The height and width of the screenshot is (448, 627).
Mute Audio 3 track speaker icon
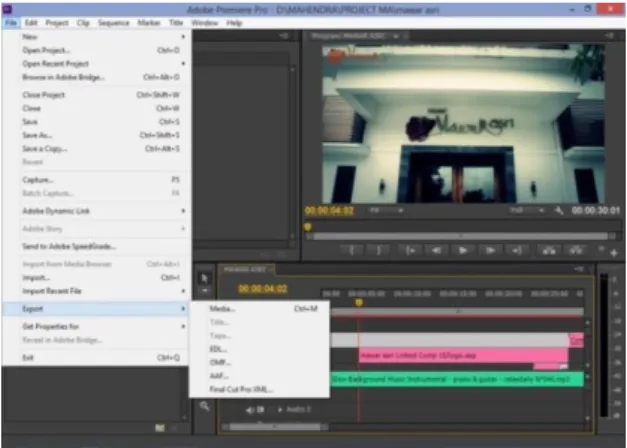tap(250, 410)
